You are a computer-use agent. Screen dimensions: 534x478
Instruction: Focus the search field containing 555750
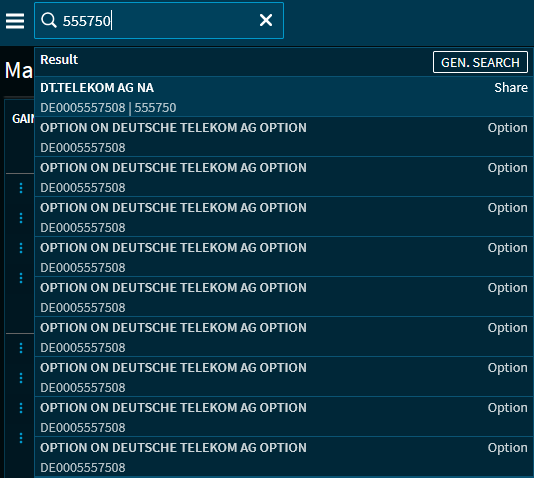[159, 20]
